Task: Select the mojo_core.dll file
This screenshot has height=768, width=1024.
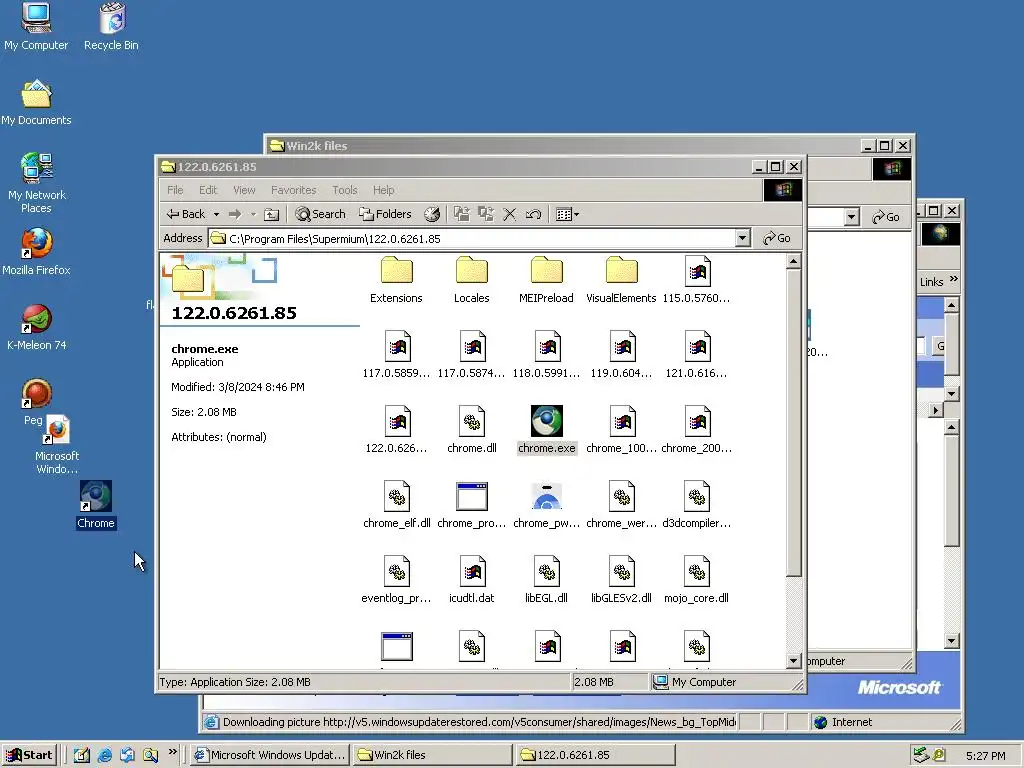Action: point(697,581)
